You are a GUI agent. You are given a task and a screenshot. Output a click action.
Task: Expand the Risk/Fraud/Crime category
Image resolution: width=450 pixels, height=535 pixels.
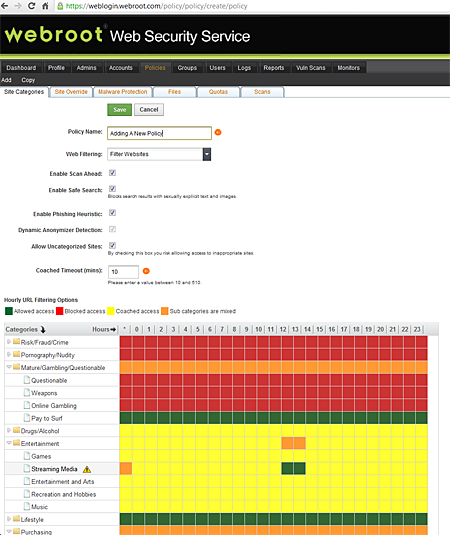pyautogui.click(x=9, y=342)
